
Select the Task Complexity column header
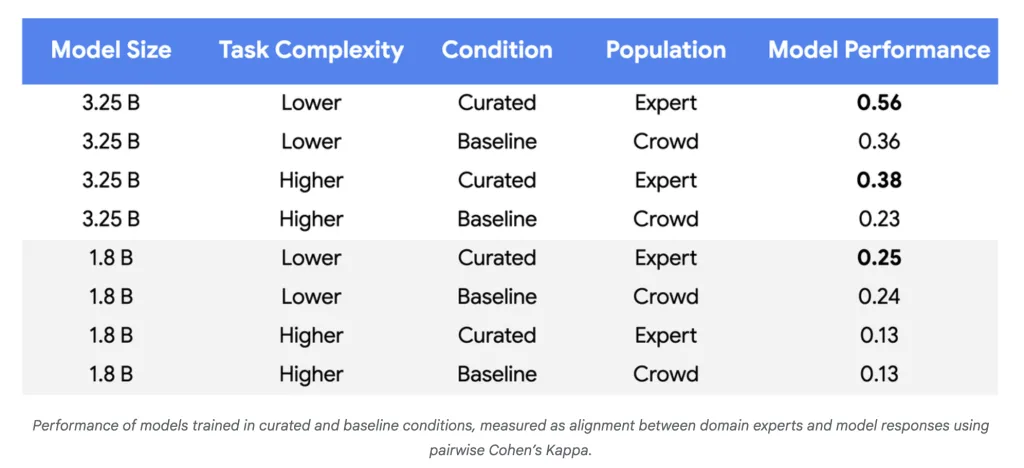(x=311, y=50)
